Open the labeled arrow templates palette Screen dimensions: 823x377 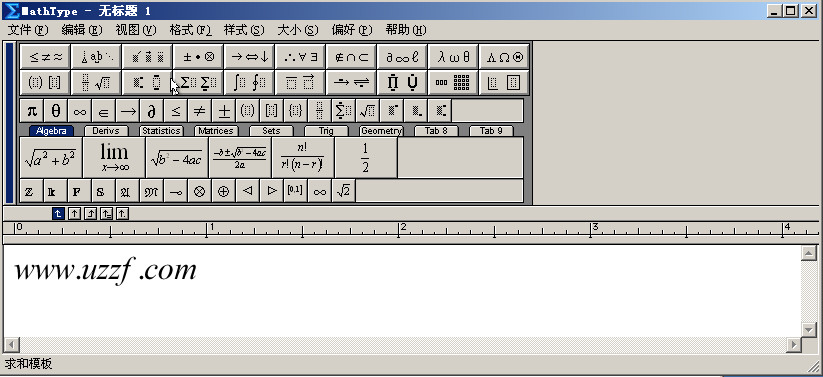[x=351, y=82]
